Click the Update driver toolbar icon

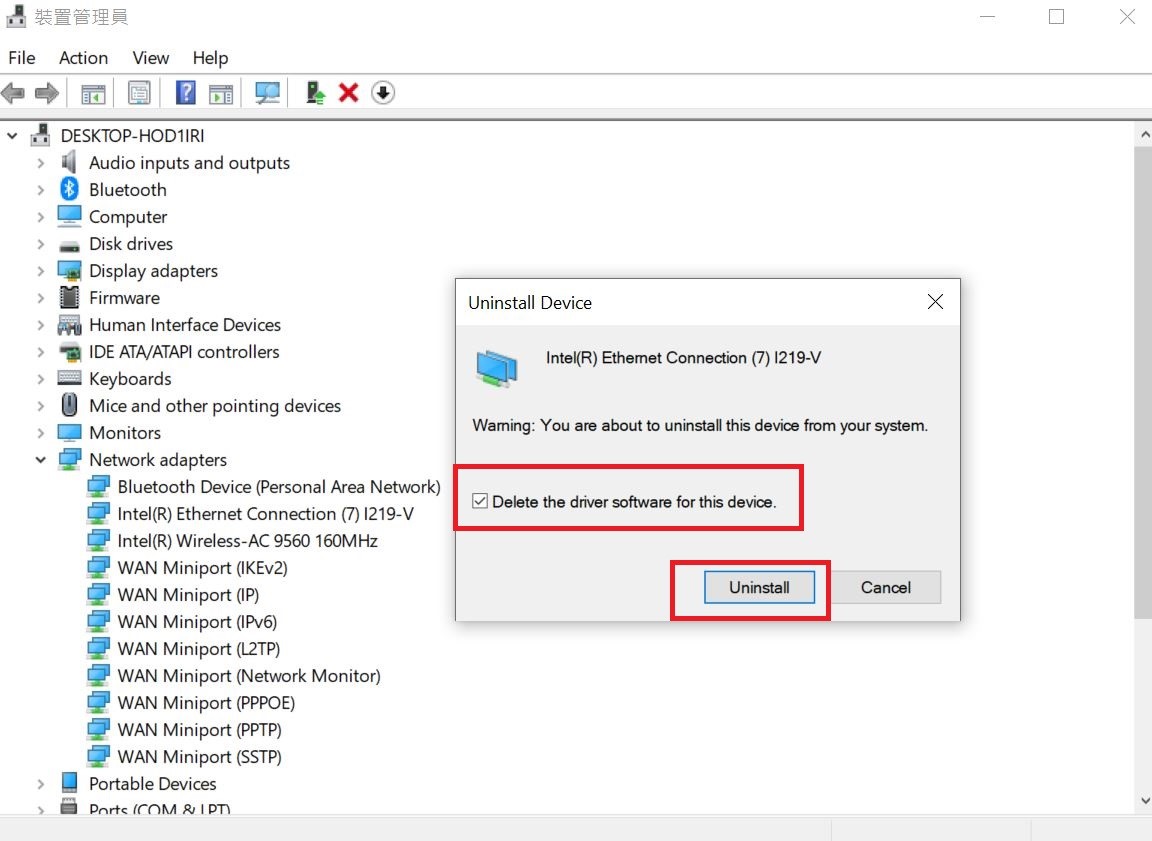[316, 93]
